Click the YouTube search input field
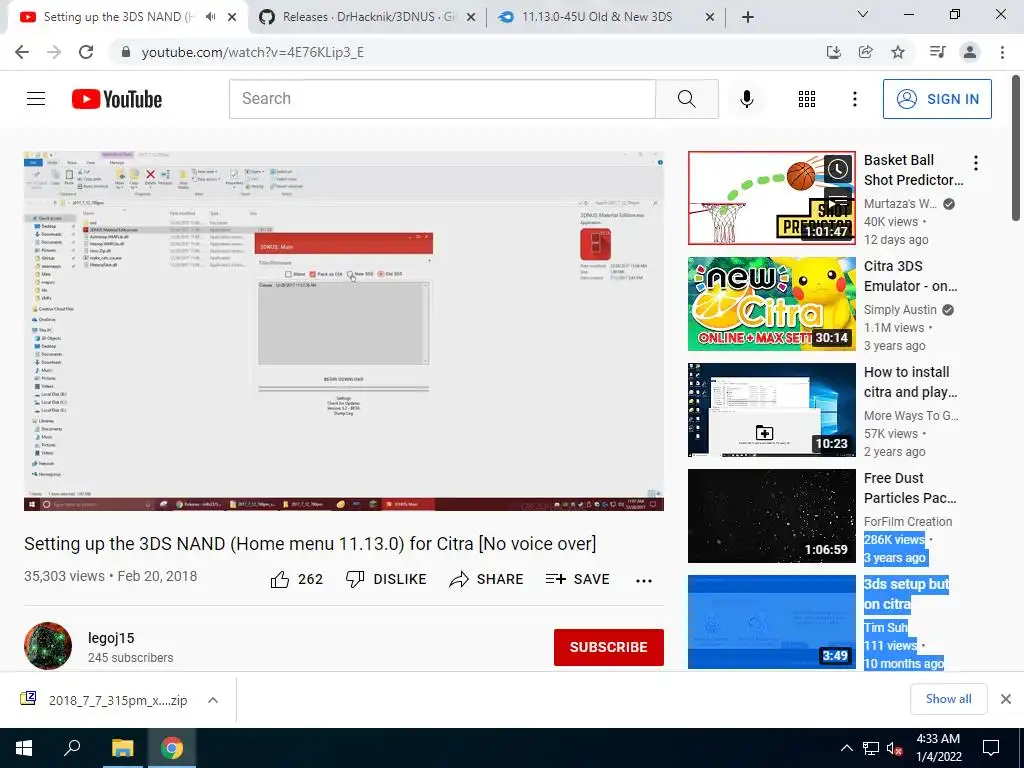Screen dimensions: 1024x768 click(x=442, y=99)
